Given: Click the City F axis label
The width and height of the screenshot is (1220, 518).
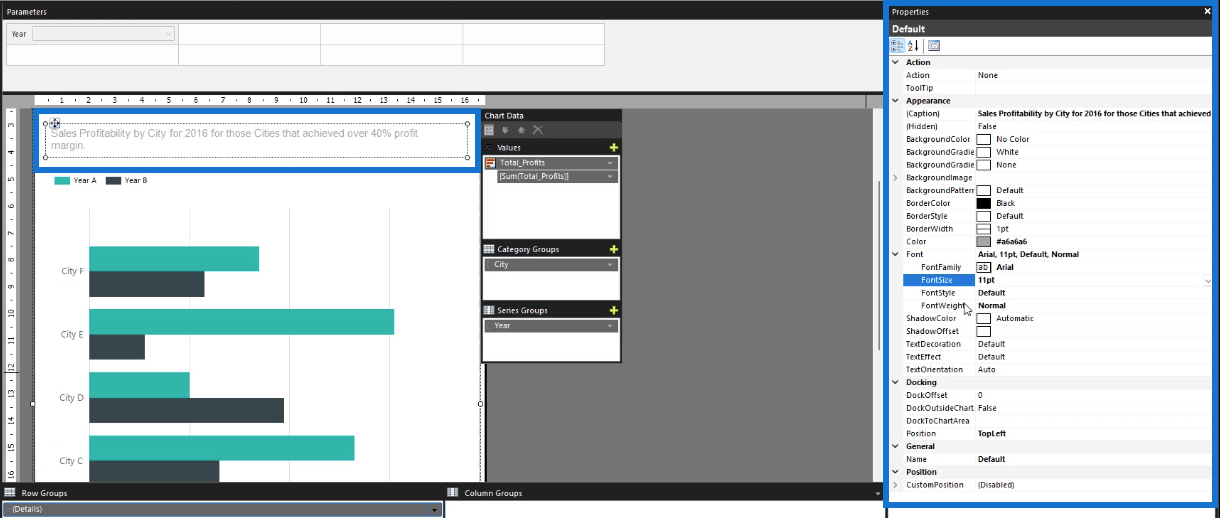Looking at the screenshot, I should 71,271.
